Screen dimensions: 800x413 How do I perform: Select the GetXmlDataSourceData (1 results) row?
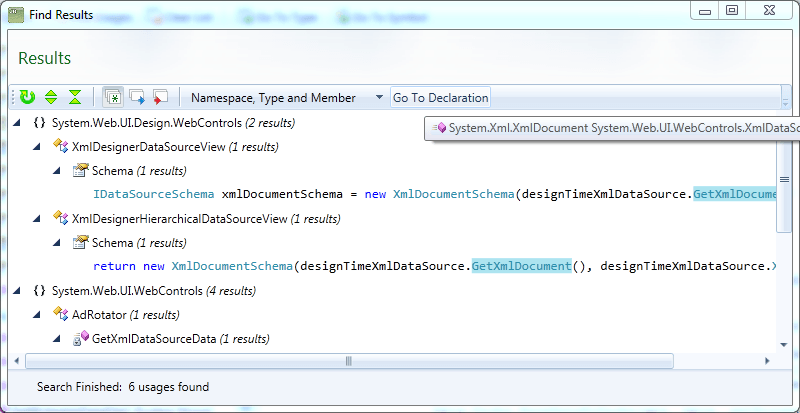(180, 339)
